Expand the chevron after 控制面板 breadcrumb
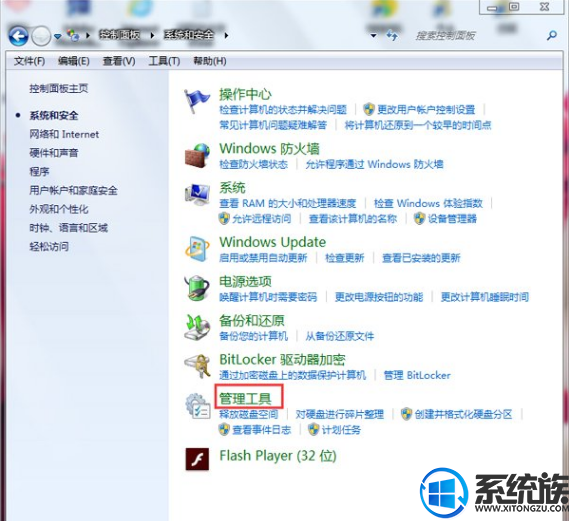569x521 pixels. coord(152,36)
